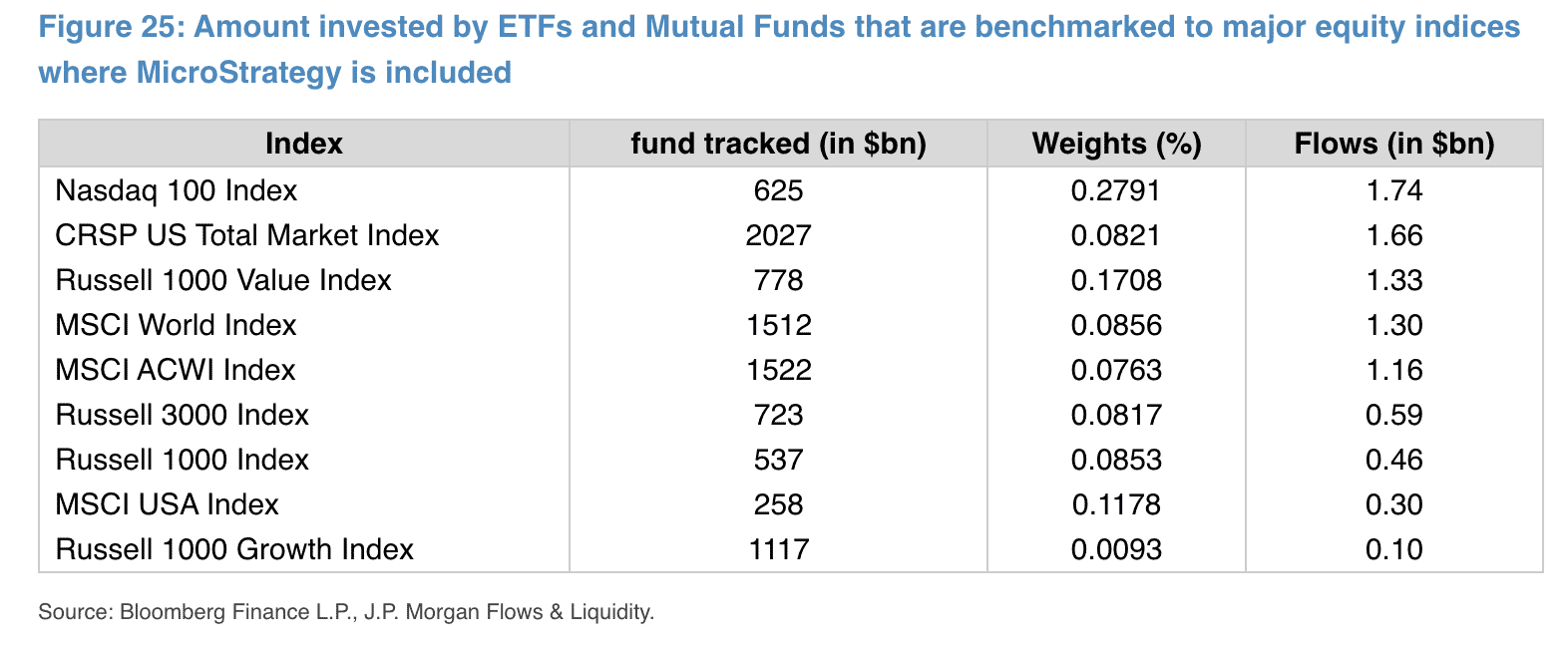Select the MSCI USA Index cell

[168, 504]
